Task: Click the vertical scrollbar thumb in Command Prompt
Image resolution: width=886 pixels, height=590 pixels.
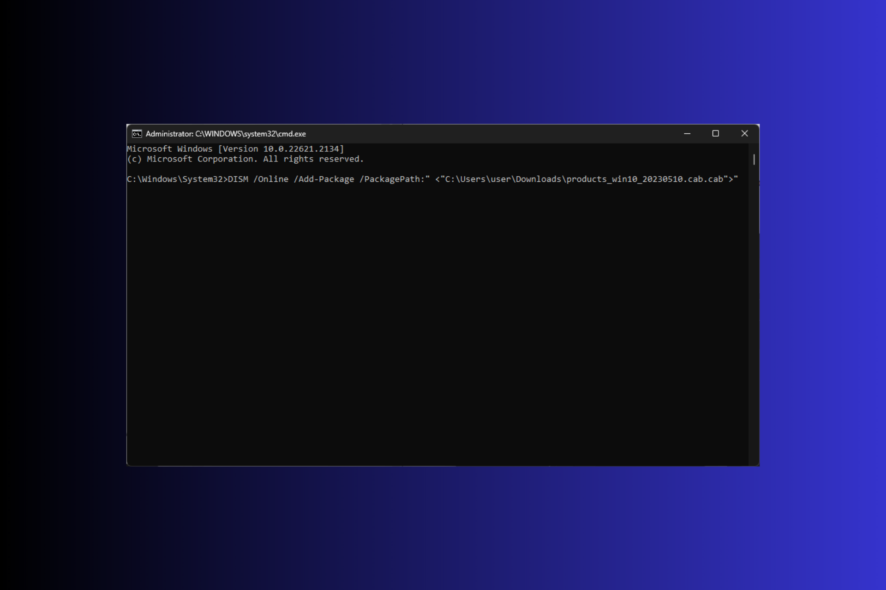Action: tap(754, 160)
